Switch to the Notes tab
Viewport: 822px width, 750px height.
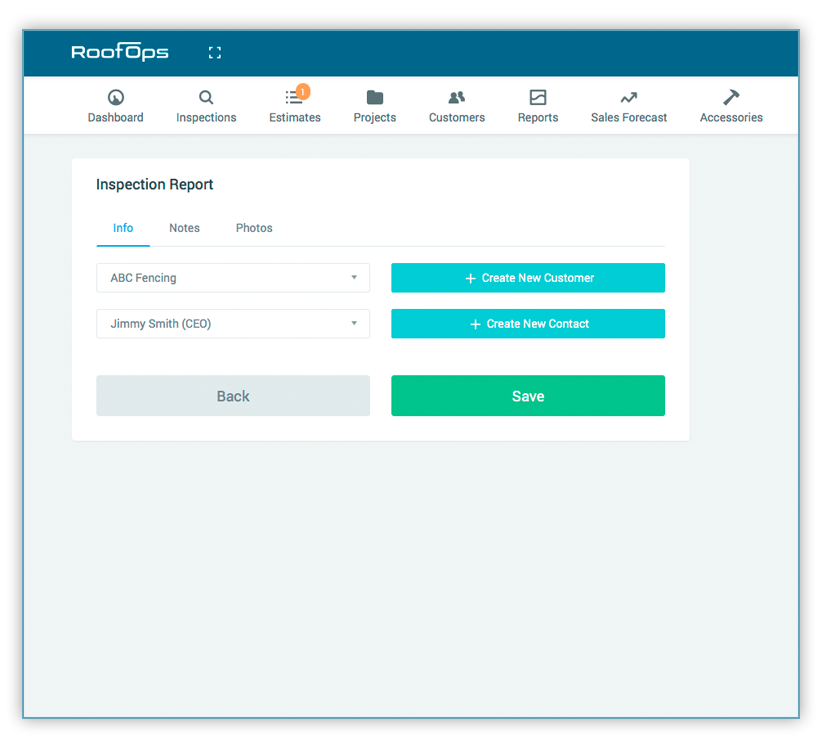click(x=185, y=228)
